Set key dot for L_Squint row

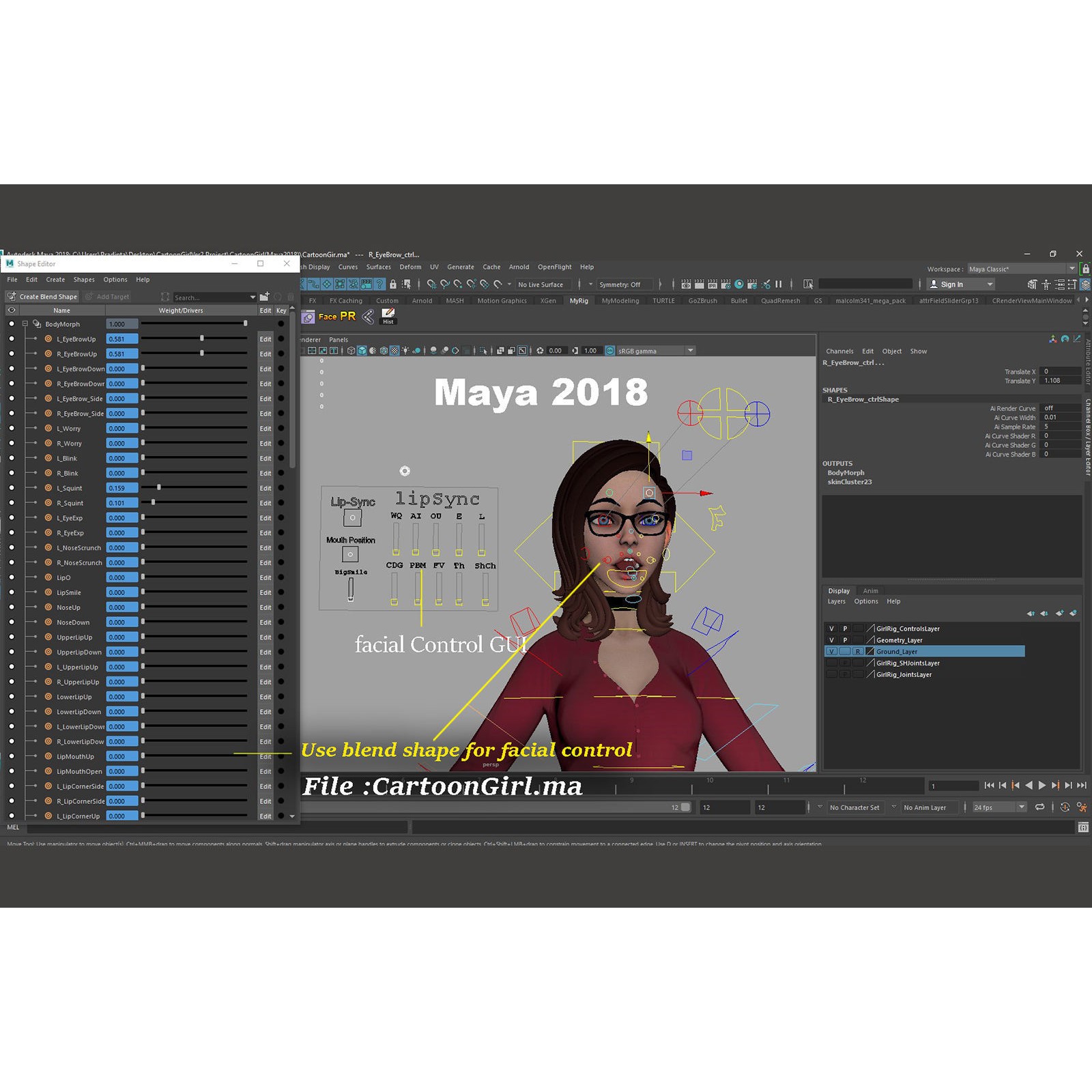pos(281,488)
